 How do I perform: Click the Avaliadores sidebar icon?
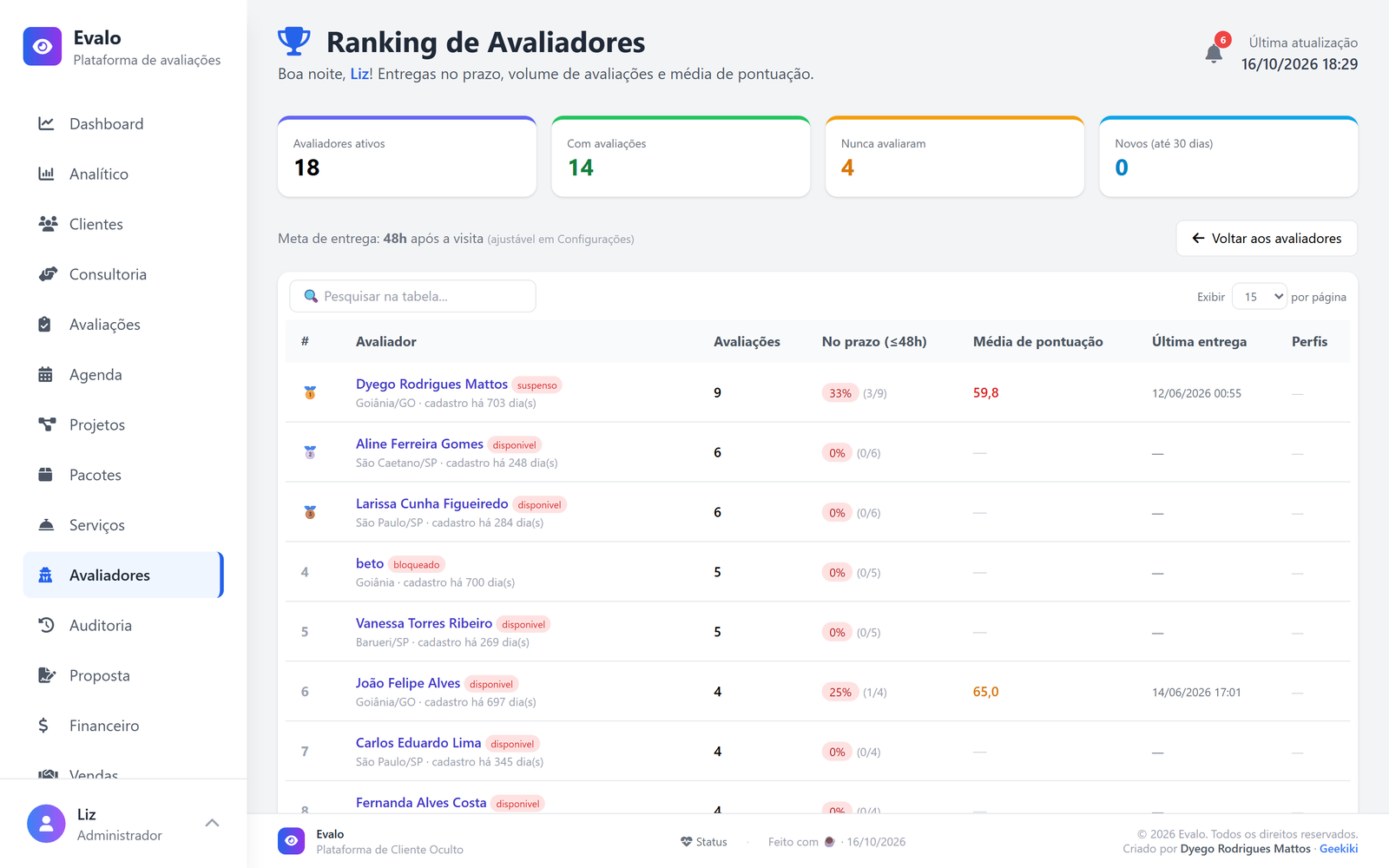click(46, 575)
